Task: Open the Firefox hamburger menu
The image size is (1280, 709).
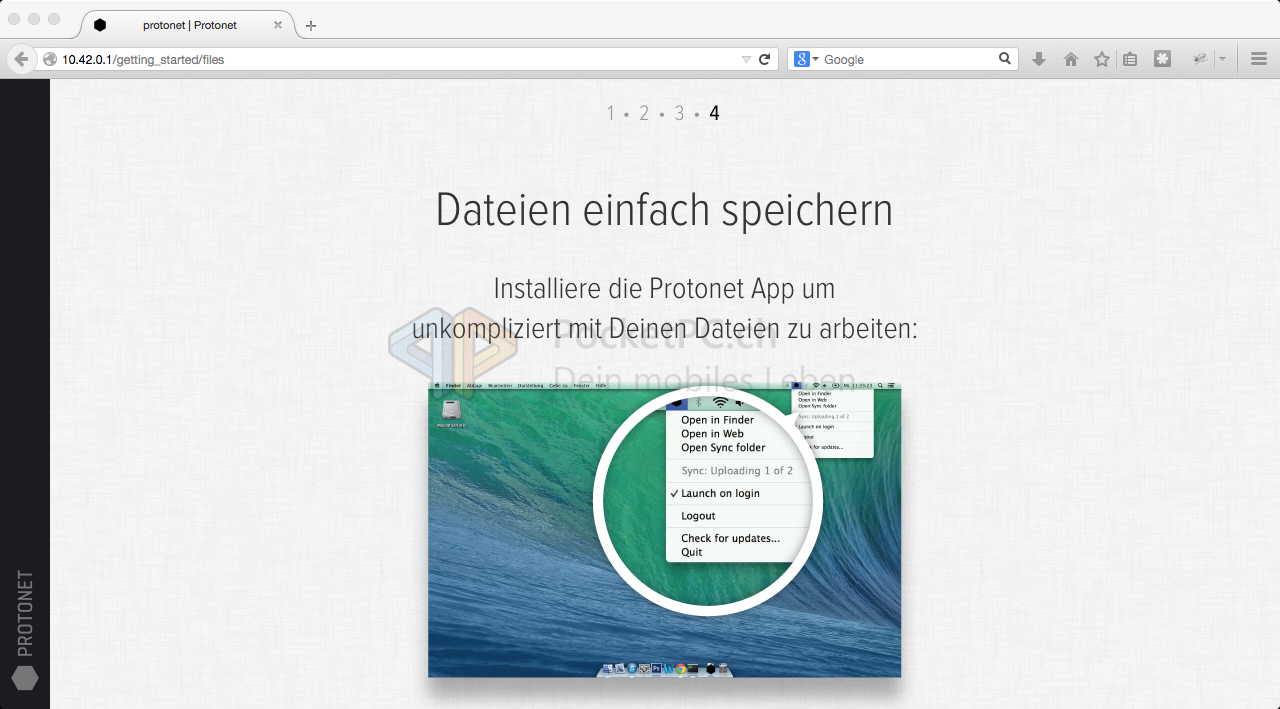Action: pyautogui.click(x=1259, y=59)
